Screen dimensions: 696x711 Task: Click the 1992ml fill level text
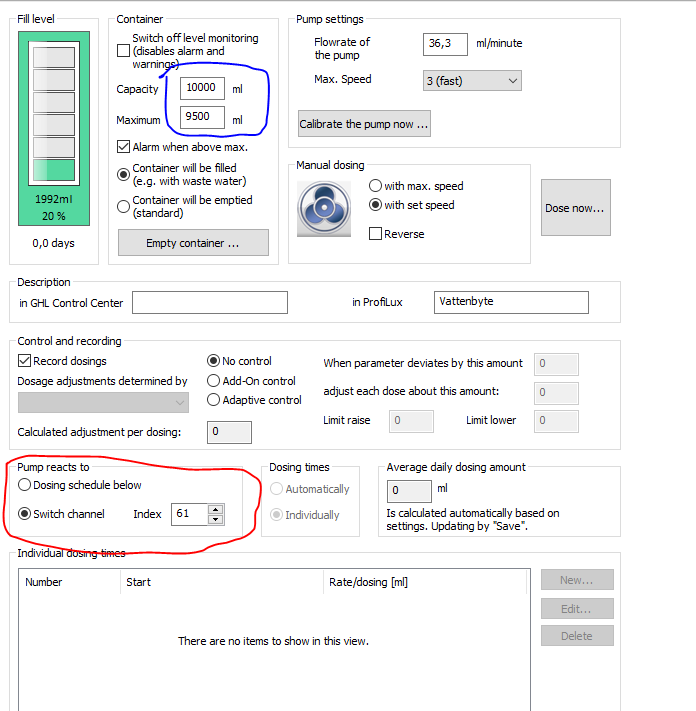click(54, 199)
